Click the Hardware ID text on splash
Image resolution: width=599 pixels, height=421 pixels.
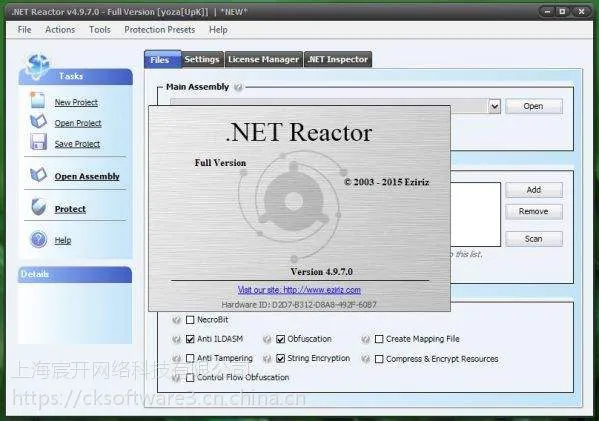tap(299, 305)
